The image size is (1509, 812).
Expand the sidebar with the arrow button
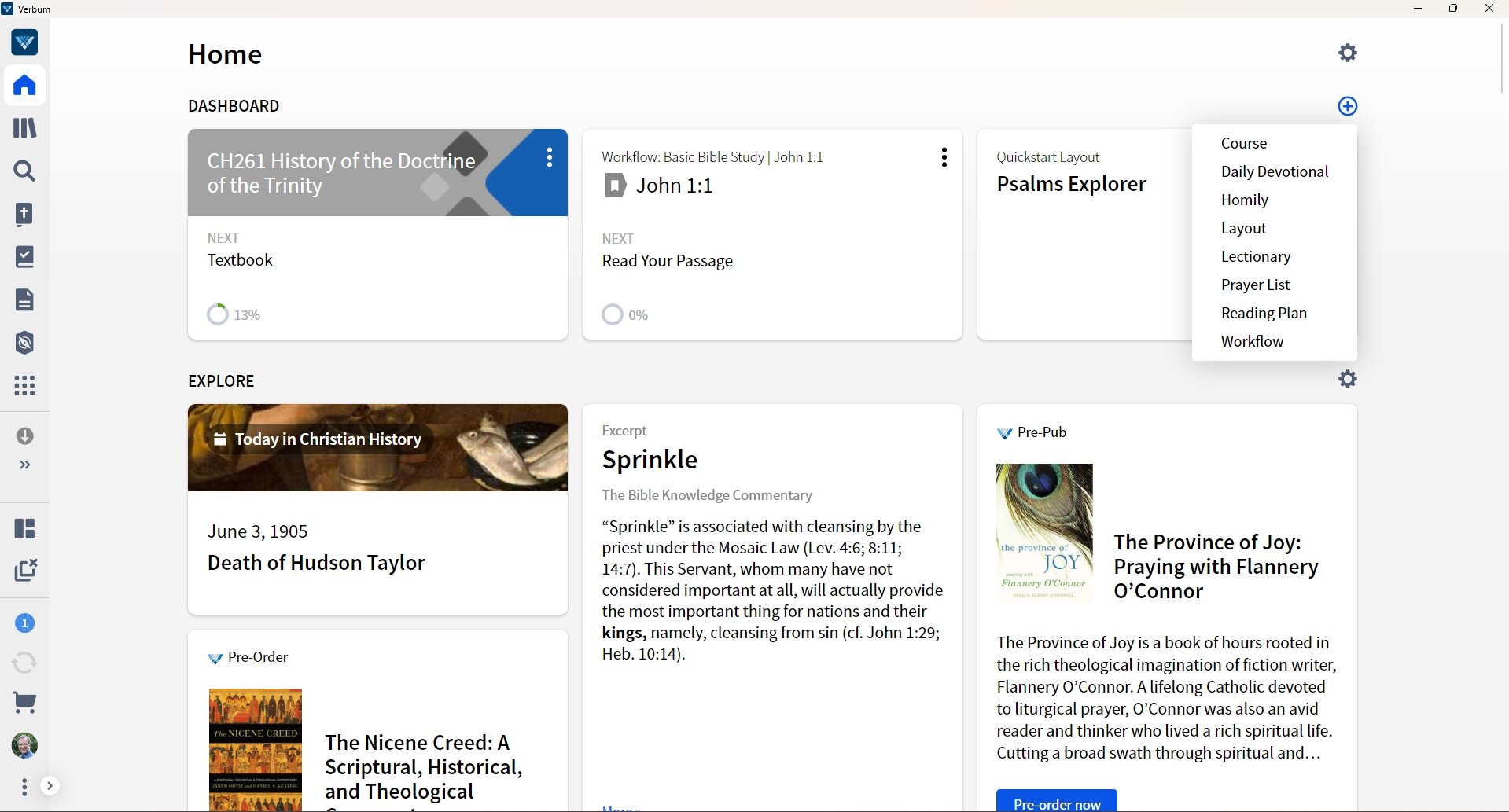tap(50, 786)
